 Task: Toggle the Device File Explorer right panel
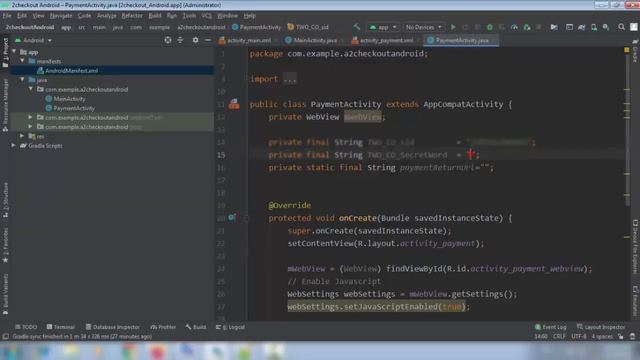[x=635, y=247]
